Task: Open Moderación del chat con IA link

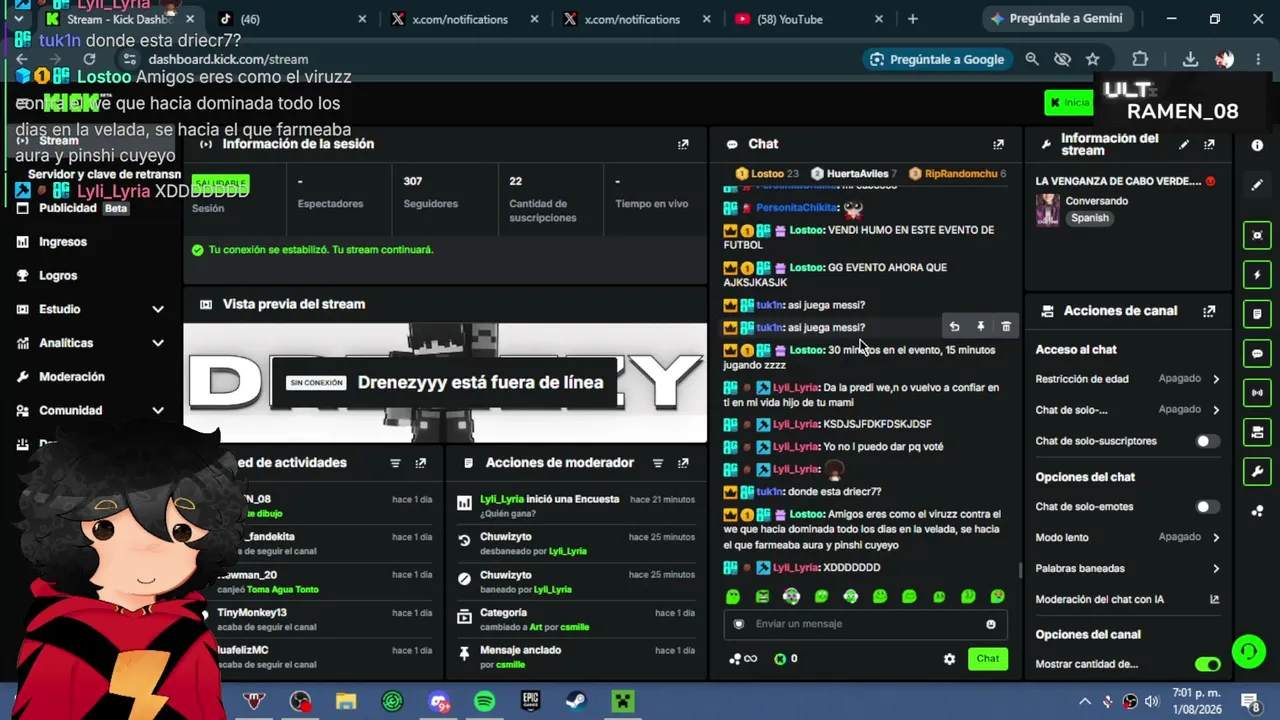Action: [x=1128, y=599]
